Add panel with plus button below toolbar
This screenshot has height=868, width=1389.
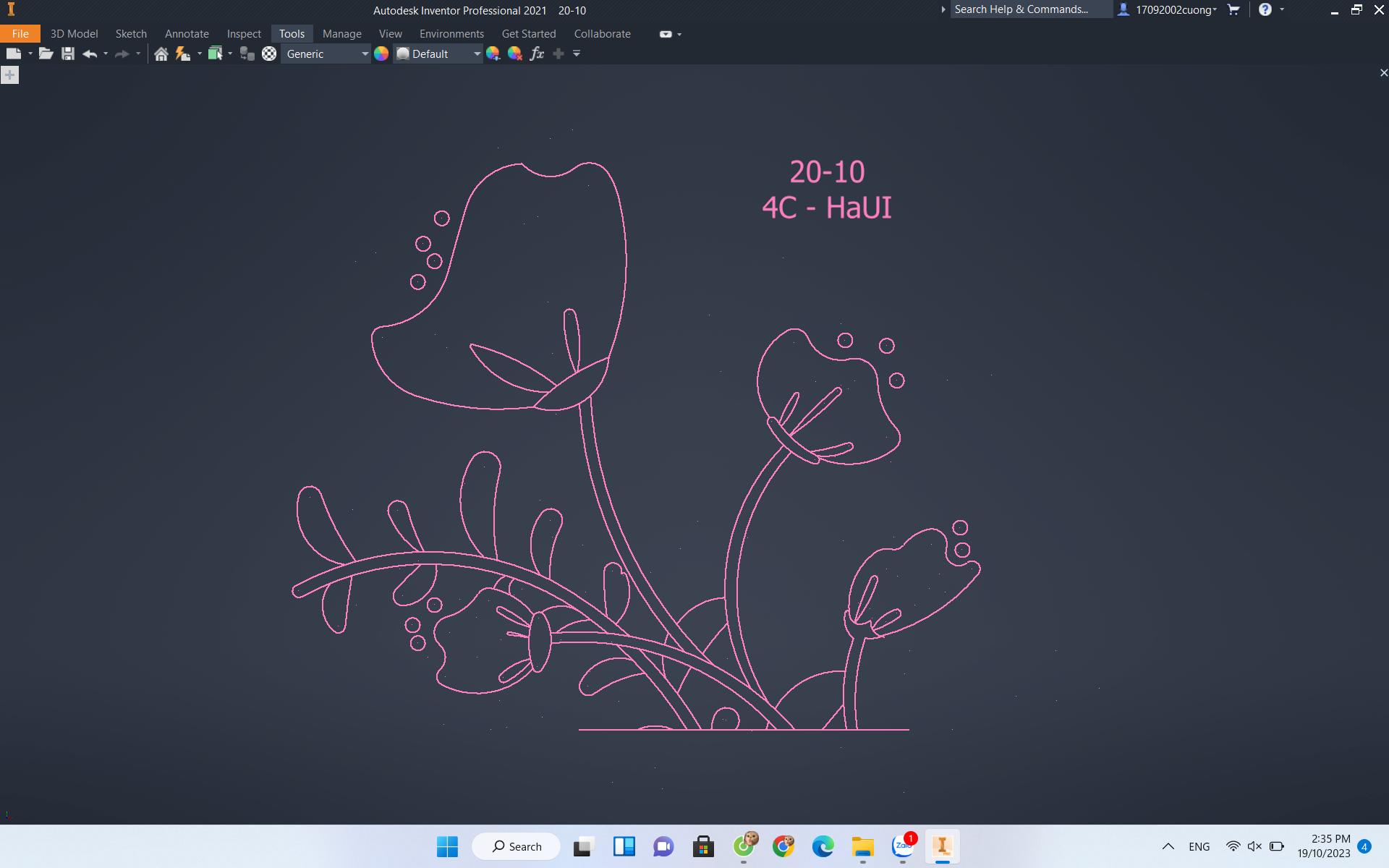[x=9, y=75]
